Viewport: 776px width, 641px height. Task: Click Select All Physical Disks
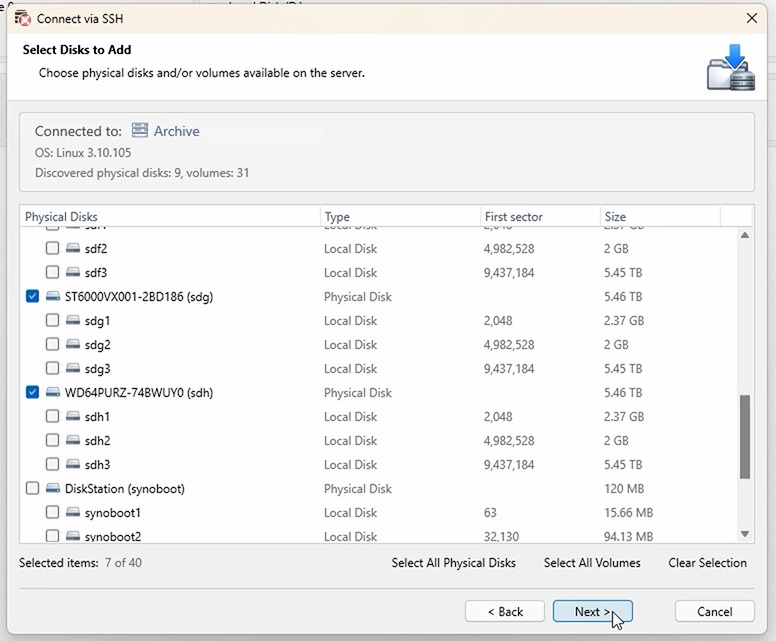pos(453,563)
